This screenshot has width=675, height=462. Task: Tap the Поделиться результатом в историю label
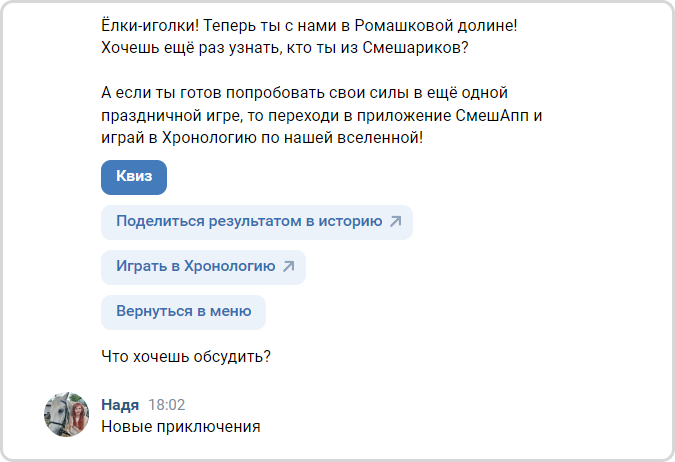click(249, 222)
